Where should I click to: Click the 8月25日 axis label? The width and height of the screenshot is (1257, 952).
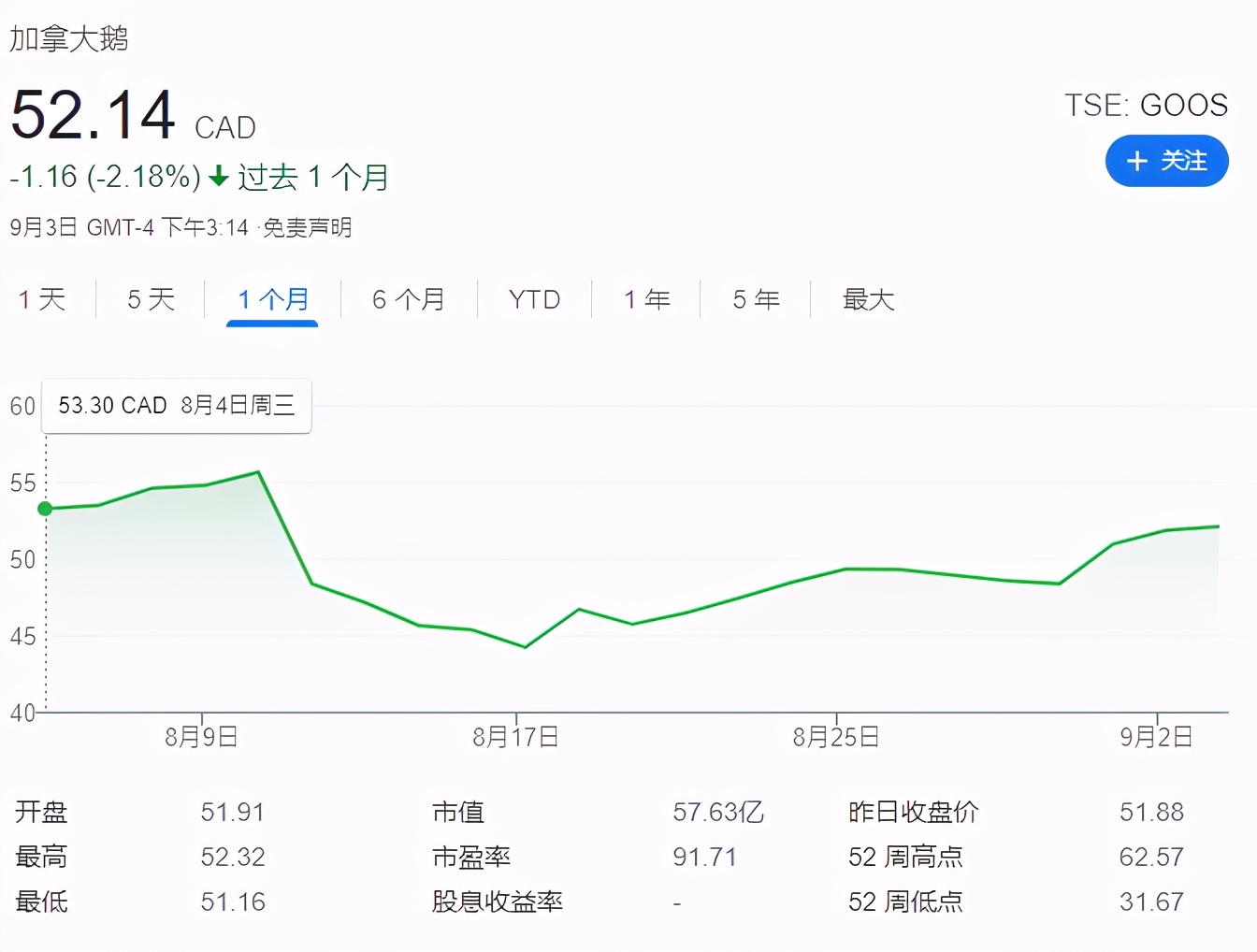click(836, 737)
